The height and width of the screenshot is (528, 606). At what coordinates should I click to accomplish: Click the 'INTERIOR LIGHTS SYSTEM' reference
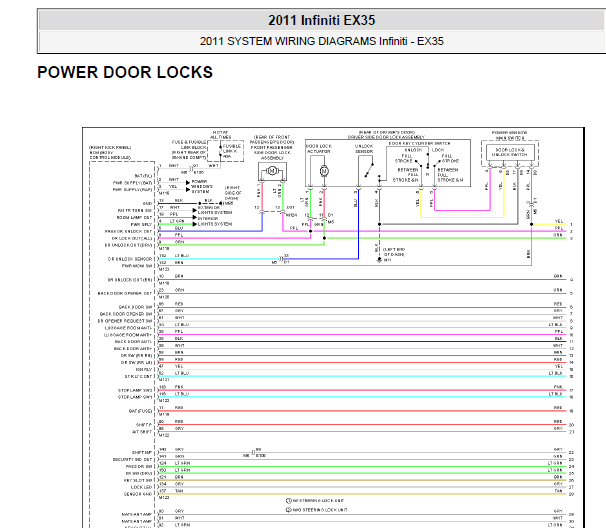point(215,221)
